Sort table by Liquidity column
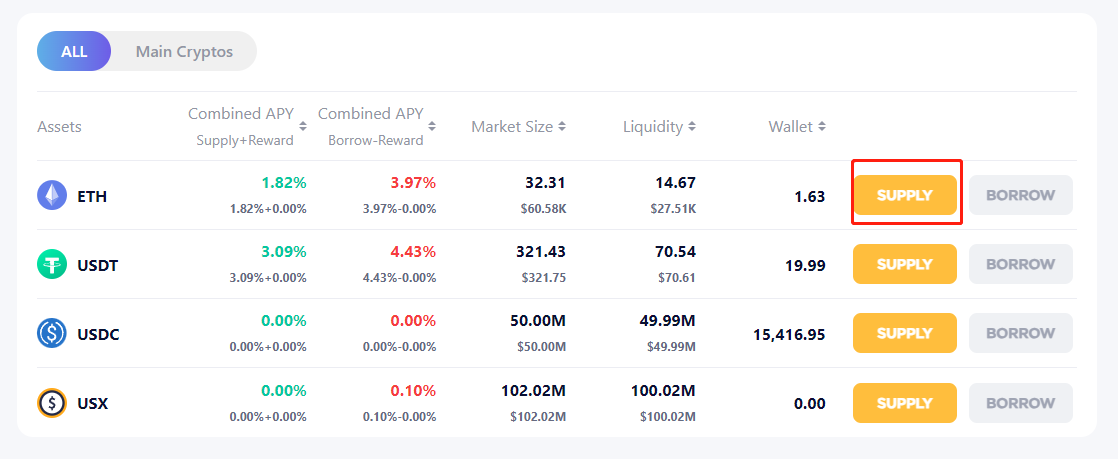This screenshot has width=1118, height=459. 659,127
